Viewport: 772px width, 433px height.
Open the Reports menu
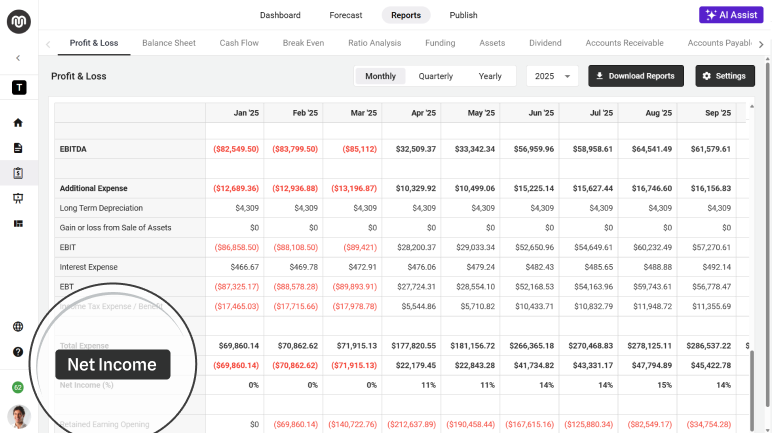point(406,15)
